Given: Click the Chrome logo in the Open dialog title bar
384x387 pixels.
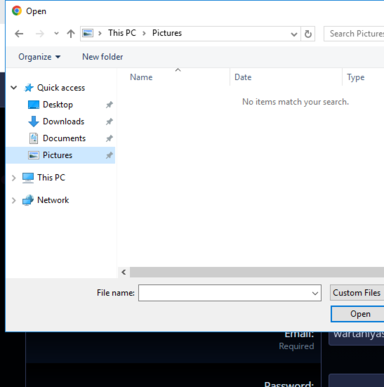Looking at the screenshot, I should pyautogui.click(x=17, y=11).
